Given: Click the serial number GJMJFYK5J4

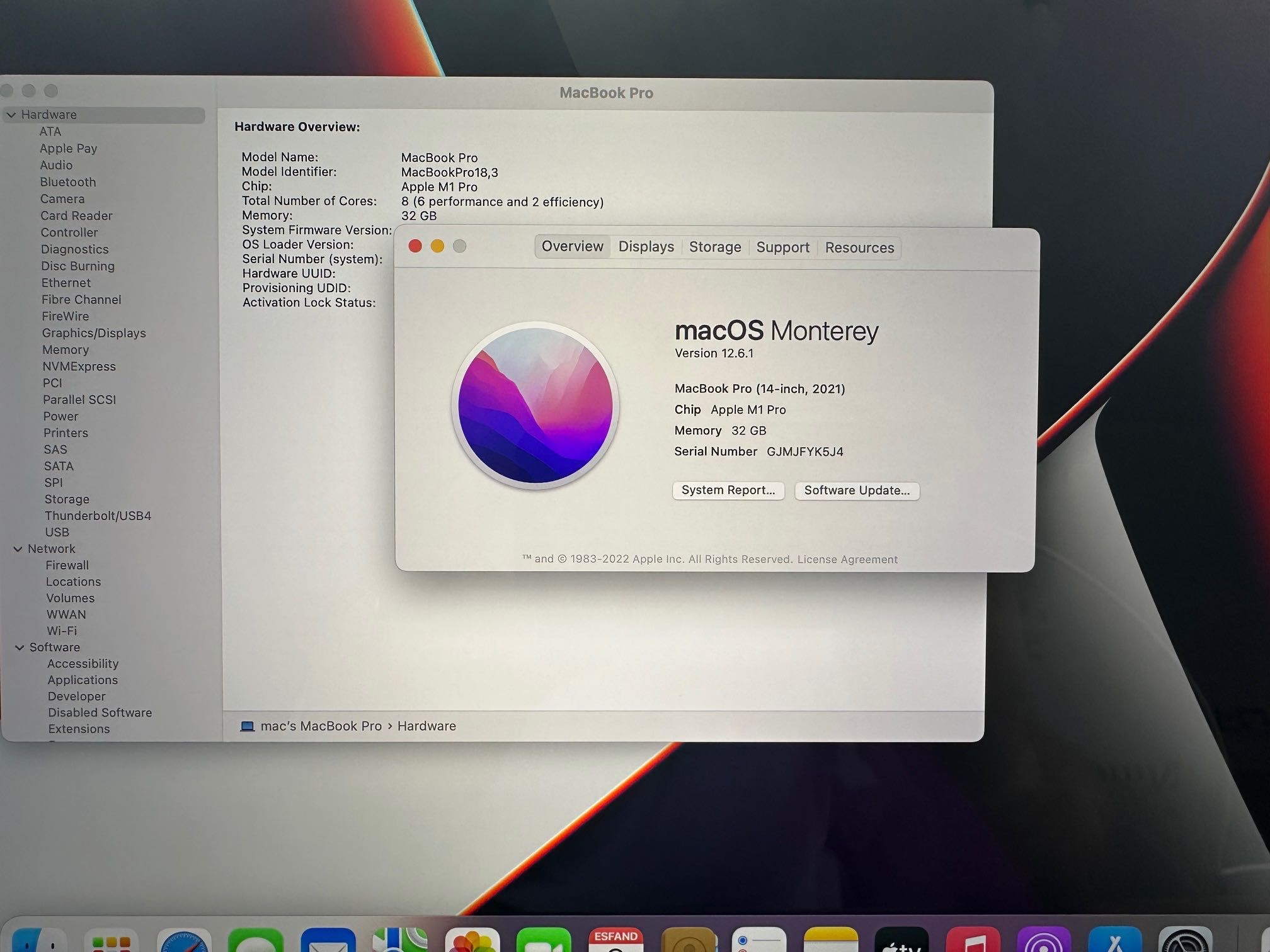Looking at the screenshot, I should pos(804,451).
